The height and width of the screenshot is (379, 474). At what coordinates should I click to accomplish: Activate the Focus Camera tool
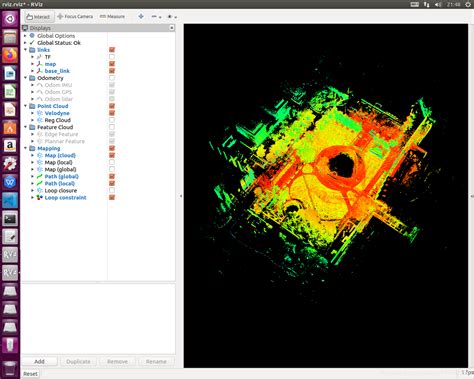click(x=75, y=16)
